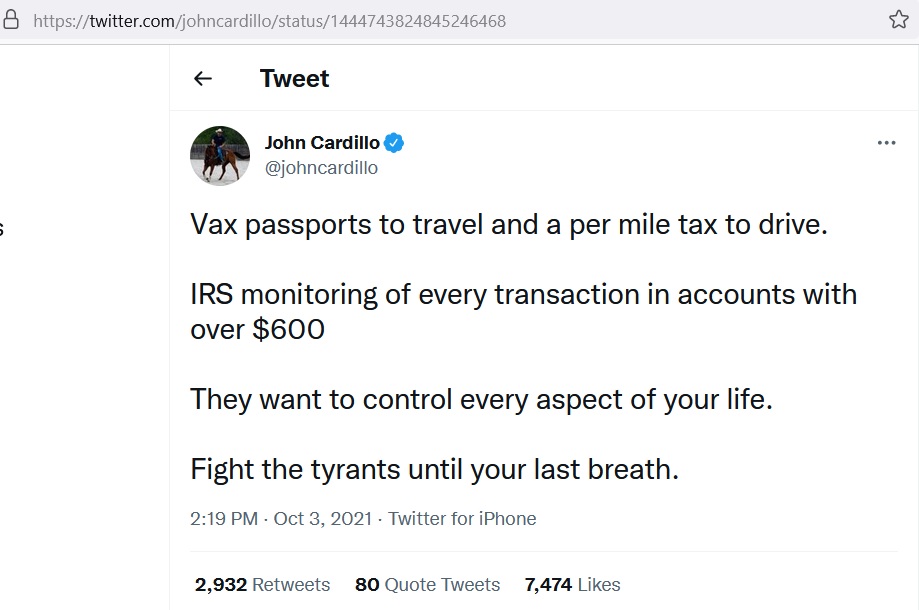The image size is (919, 610).
Task: Click the "Fight the tyrants" sentence
Action: (x=434, y=470)
